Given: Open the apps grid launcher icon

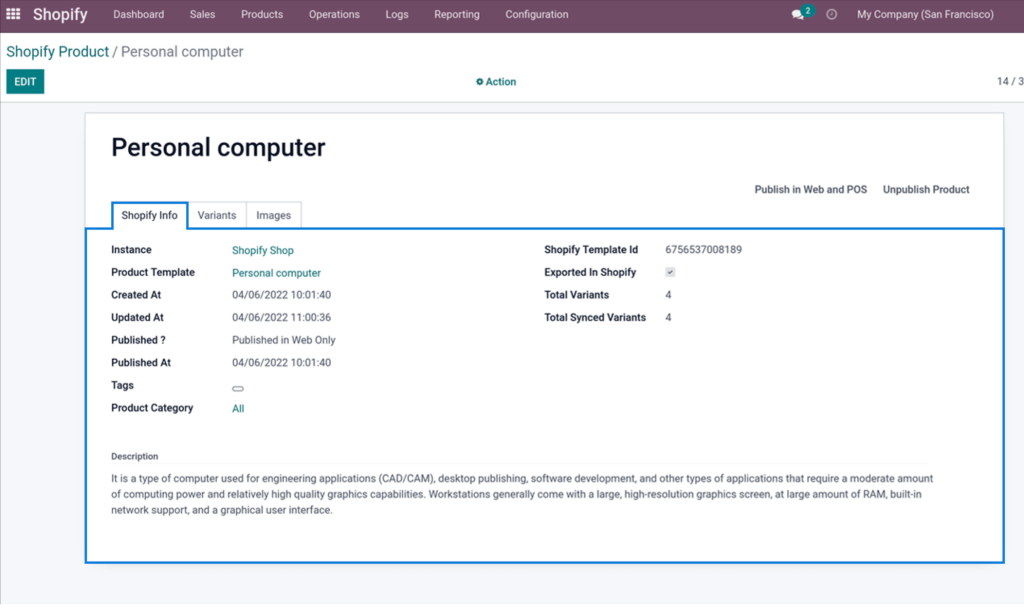Looking at the screenshot, I should pos(13,14).
